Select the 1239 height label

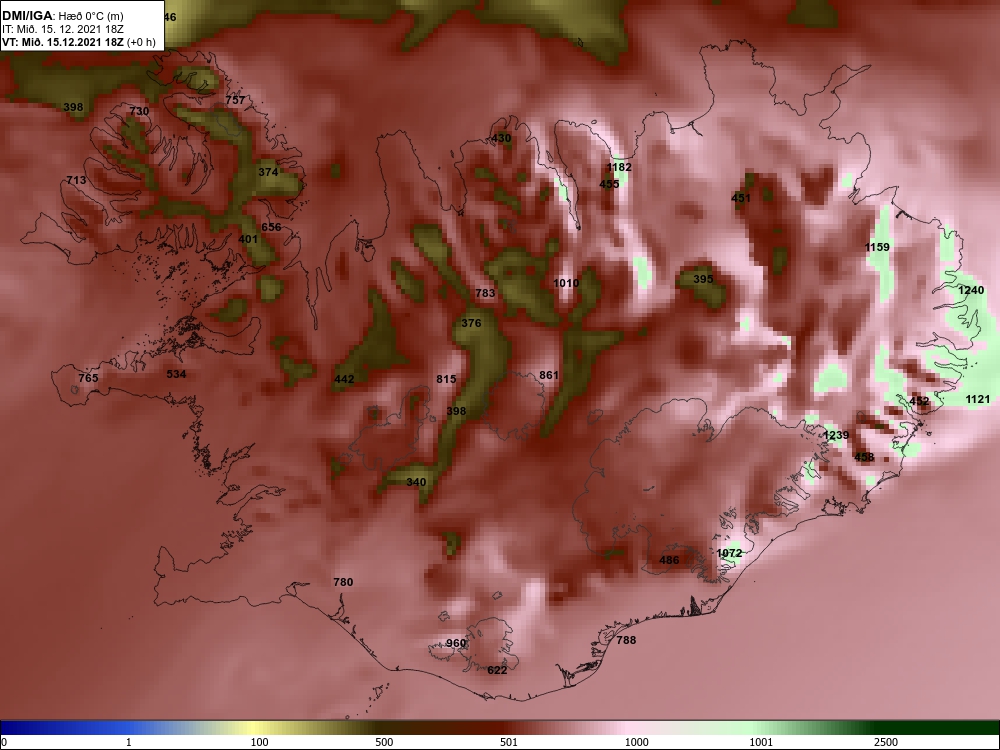[x=836, y=435]
